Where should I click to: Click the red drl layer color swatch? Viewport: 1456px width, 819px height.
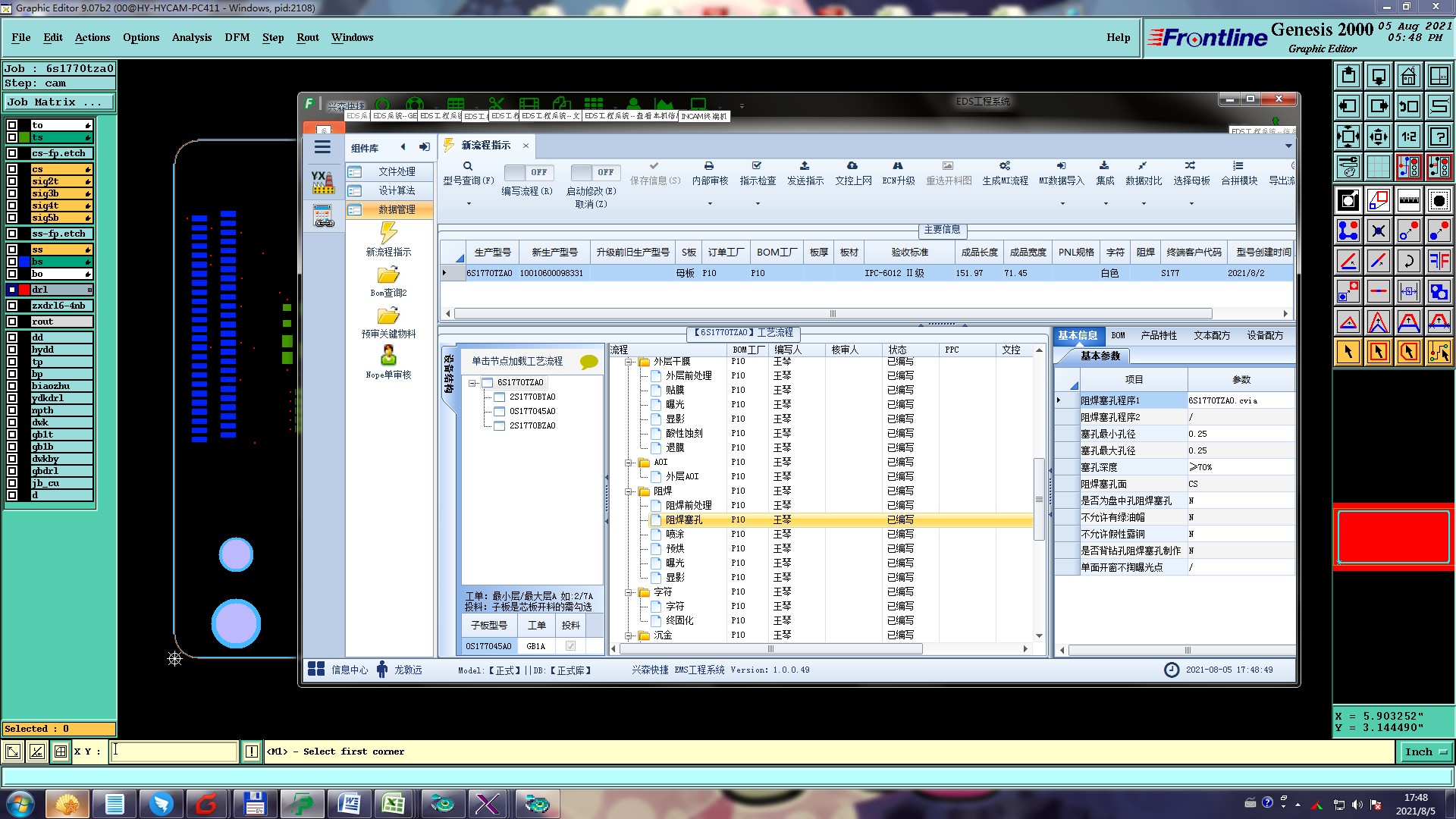pos(24,290)
